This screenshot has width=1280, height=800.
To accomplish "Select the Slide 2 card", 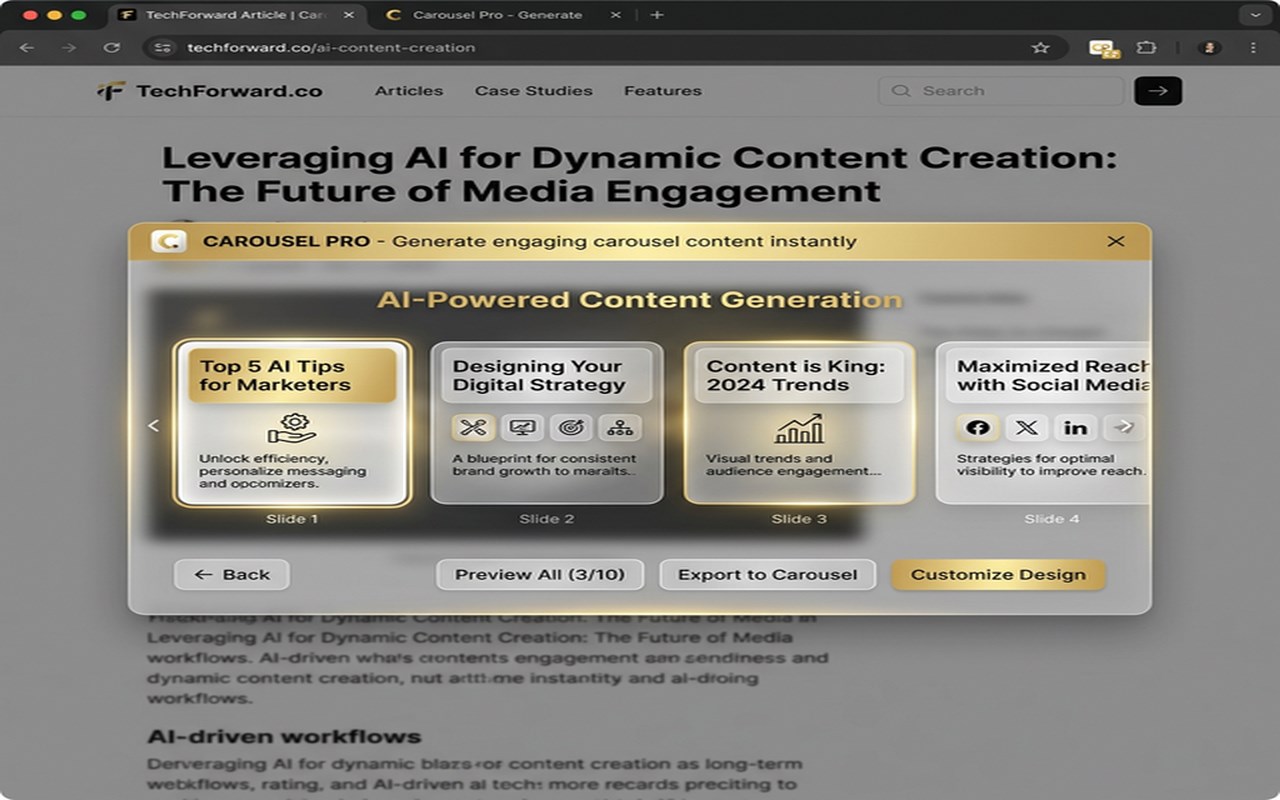I will [546, 423].
